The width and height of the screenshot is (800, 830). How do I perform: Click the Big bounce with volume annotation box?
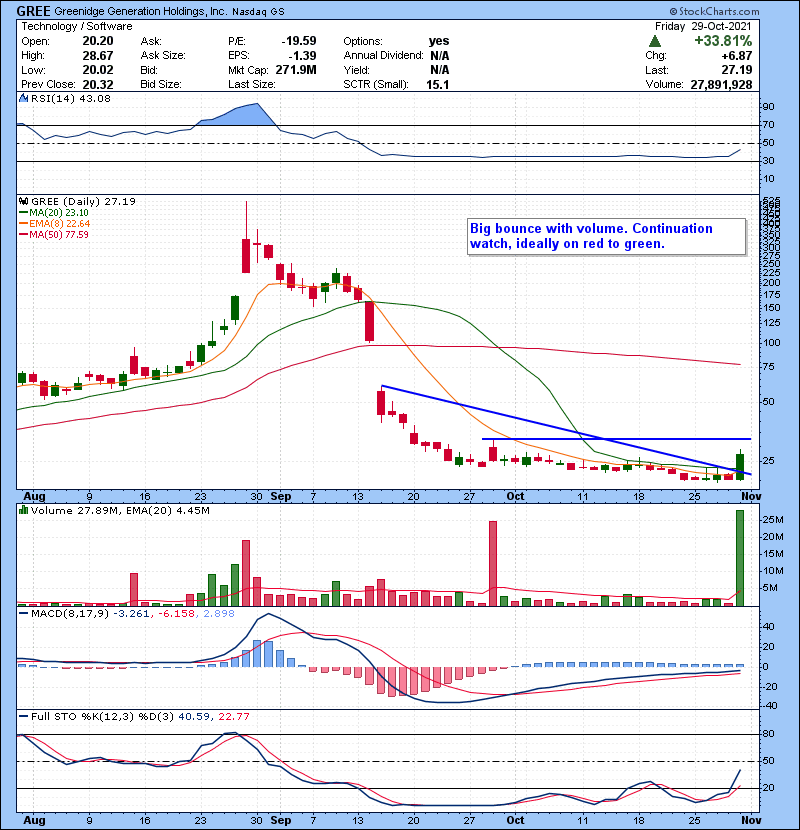[607, 237]
